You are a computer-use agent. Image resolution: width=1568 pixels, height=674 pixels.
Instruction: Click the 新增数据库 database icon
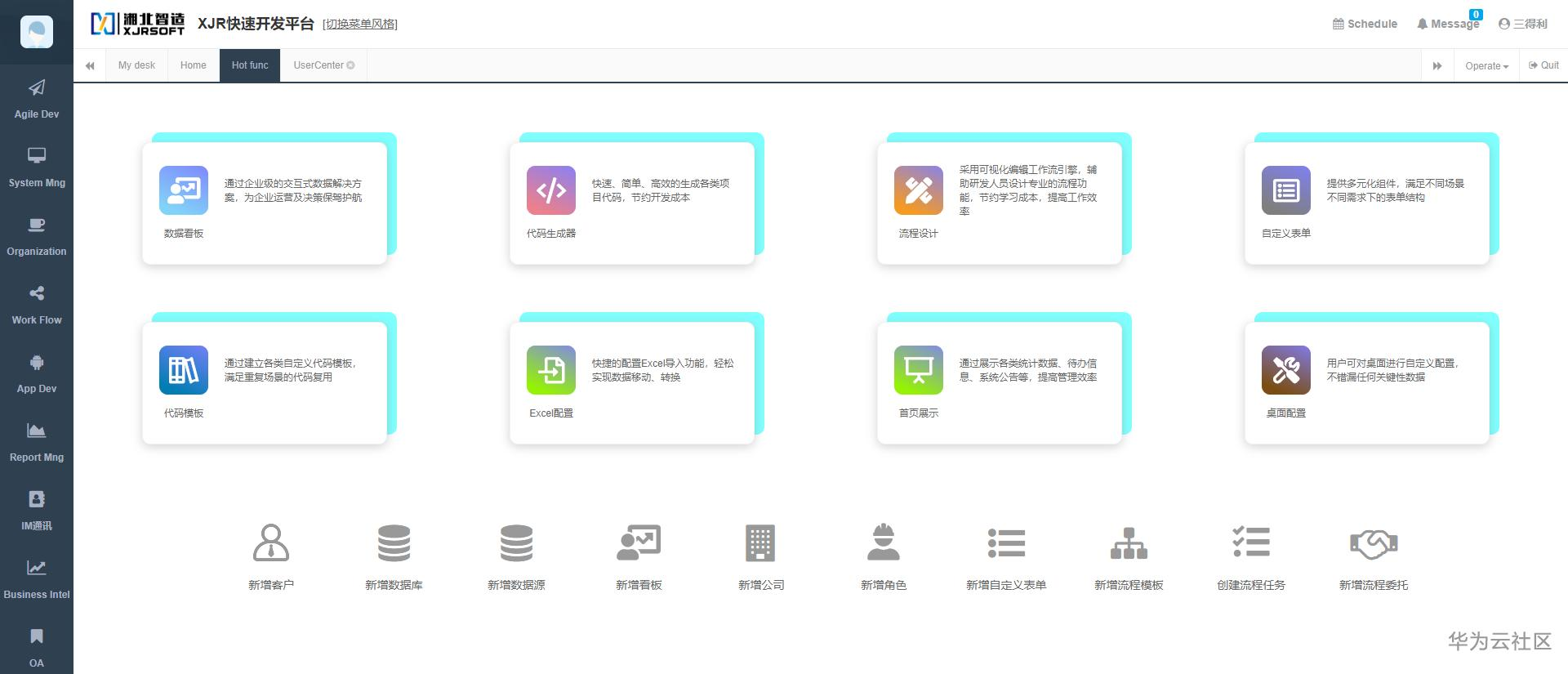pos(394,543)
